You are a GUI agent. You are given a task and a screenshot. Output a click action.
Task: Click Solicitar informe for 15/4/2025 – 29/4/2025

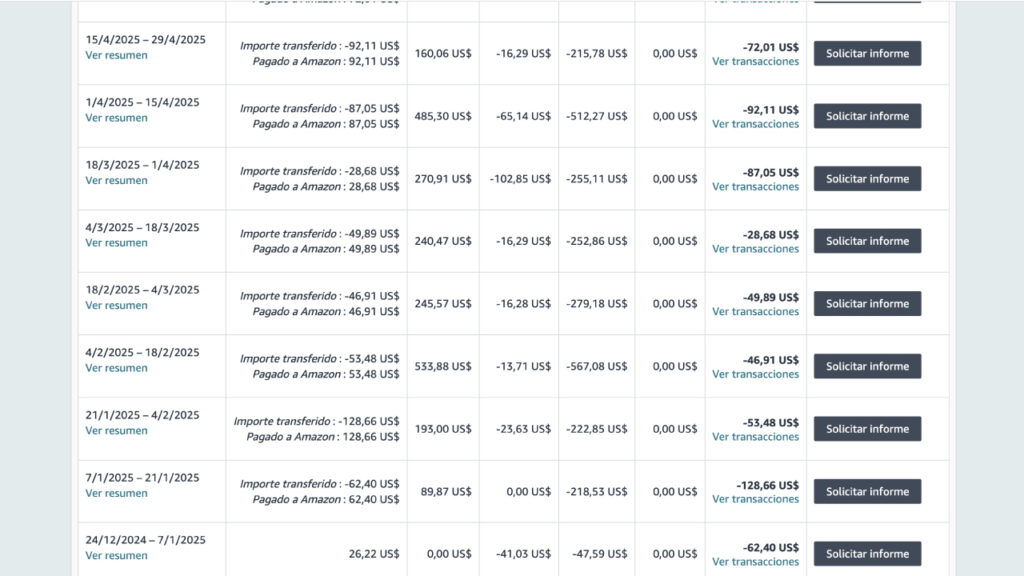(x=867, y=54)
